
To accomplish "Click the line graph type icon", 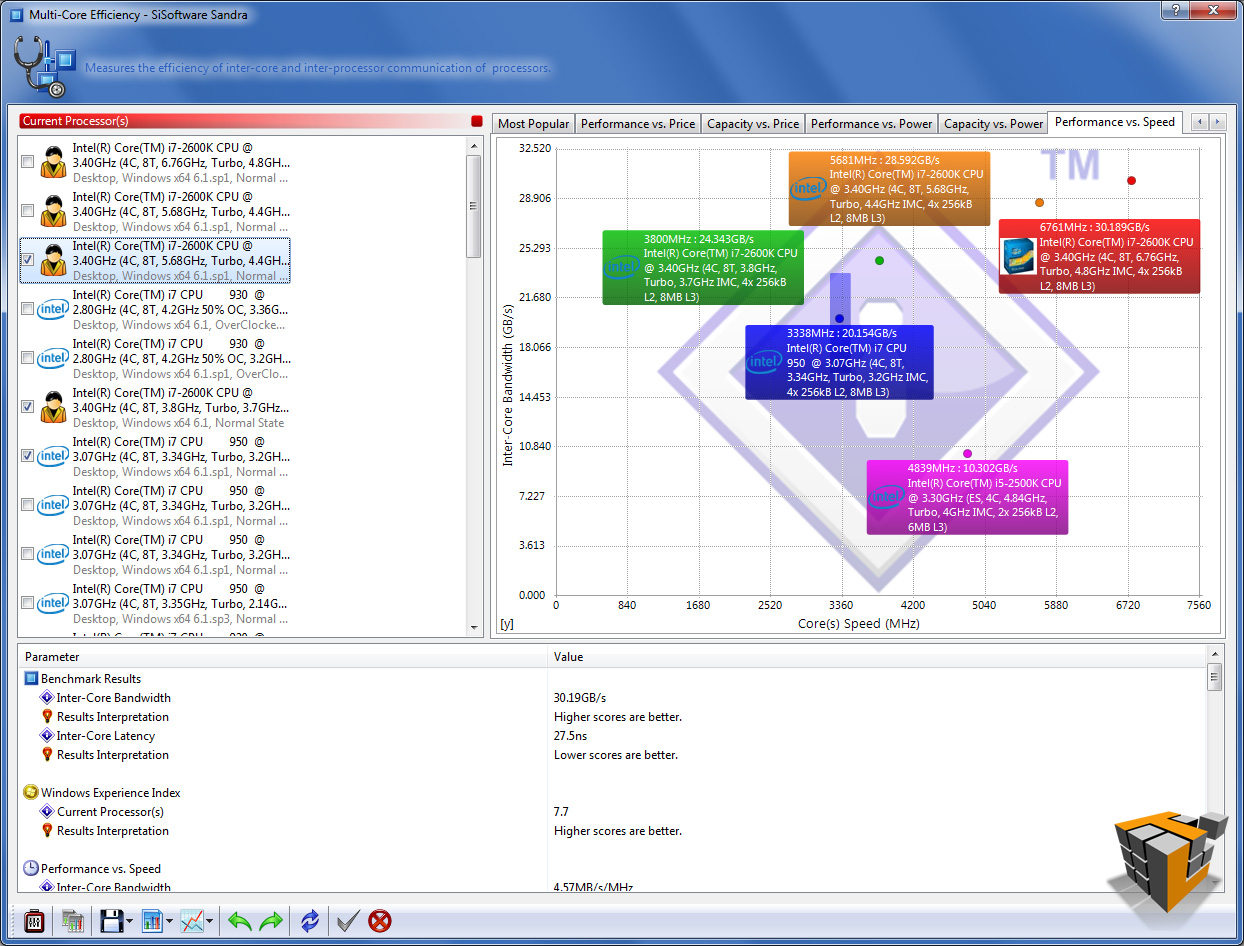I will pos(192,921).
